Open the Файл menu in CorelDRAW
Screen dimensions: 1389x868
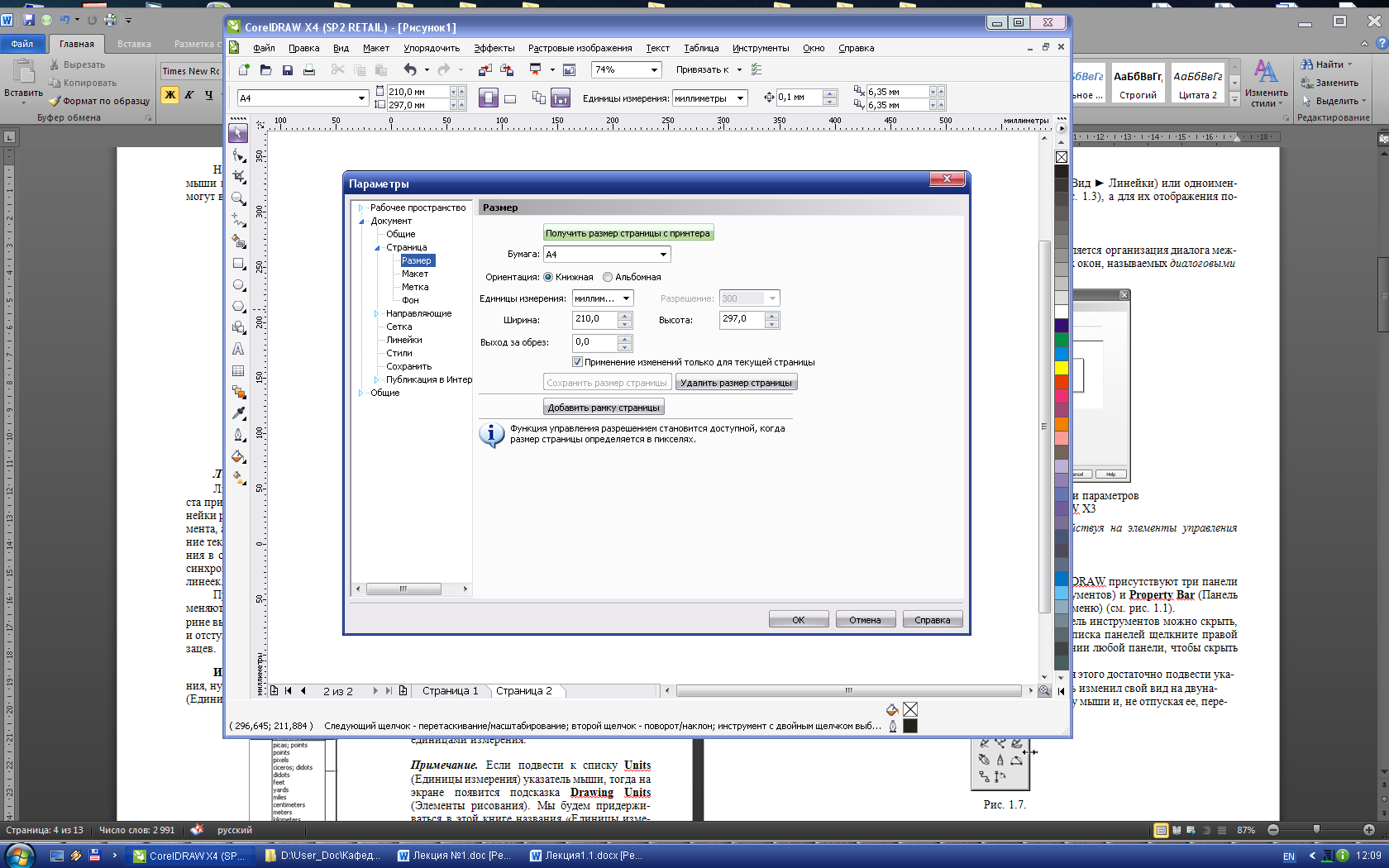click(264, 48)
